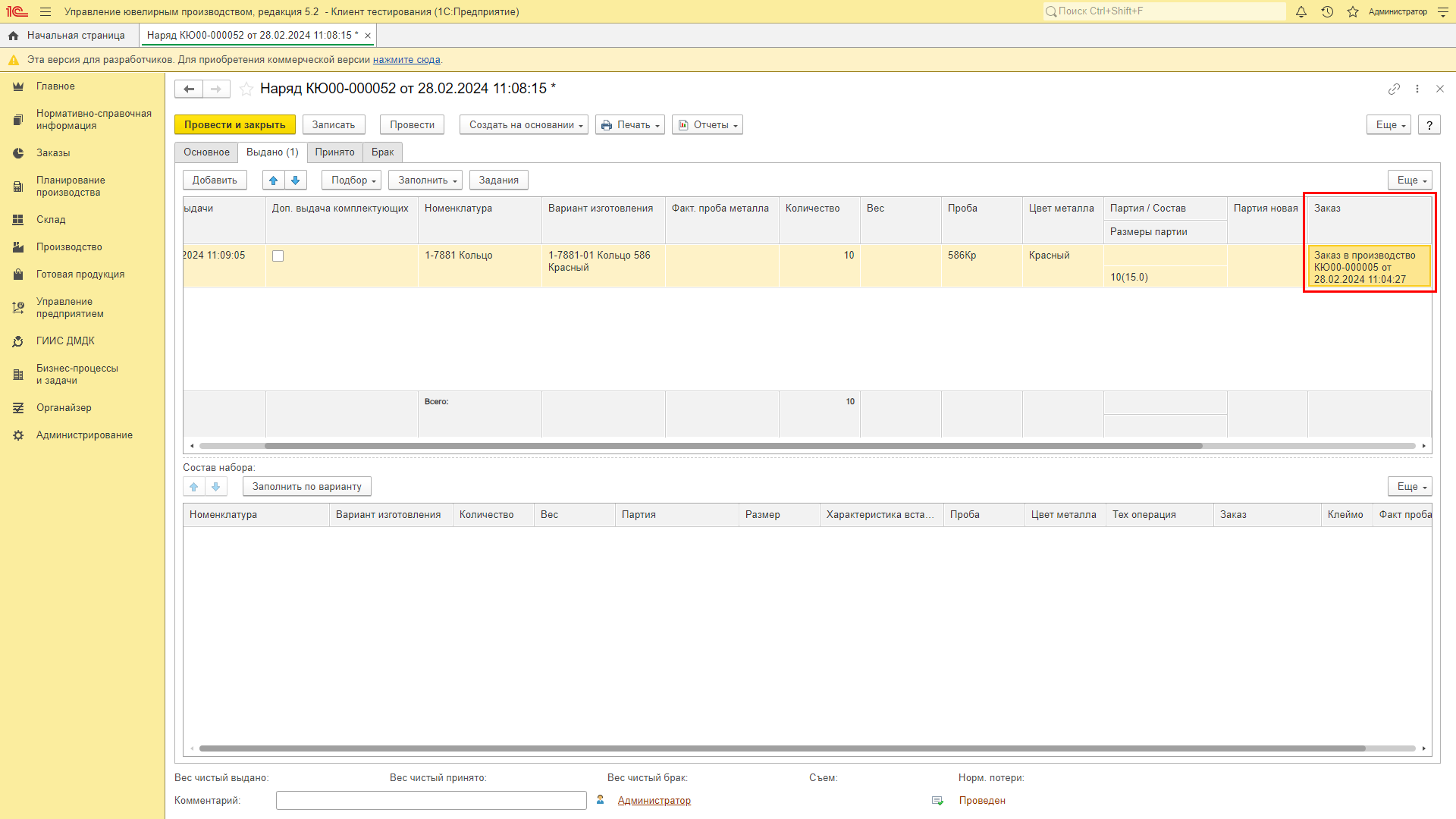1456x819 pixels.
Task: Switch to the Выдано (1) tab
Action: [x=272, y=152]
